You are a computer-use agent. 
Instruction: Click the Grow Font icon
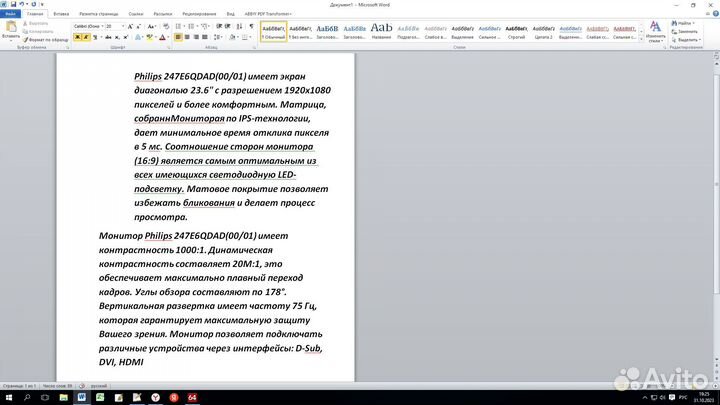130,27
